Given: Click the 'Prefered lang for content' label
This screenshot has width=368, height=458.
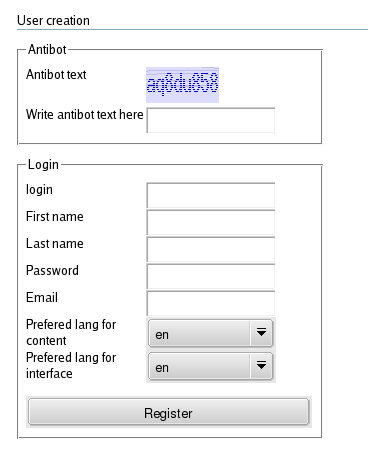Looking at the screenshot, I should pyautogui.click(x=71, y=332).
